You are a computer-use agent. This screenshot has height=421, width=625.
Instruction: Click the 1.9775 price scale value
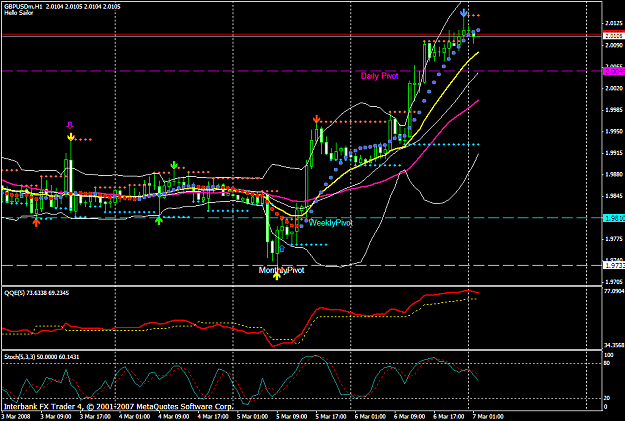614,239
